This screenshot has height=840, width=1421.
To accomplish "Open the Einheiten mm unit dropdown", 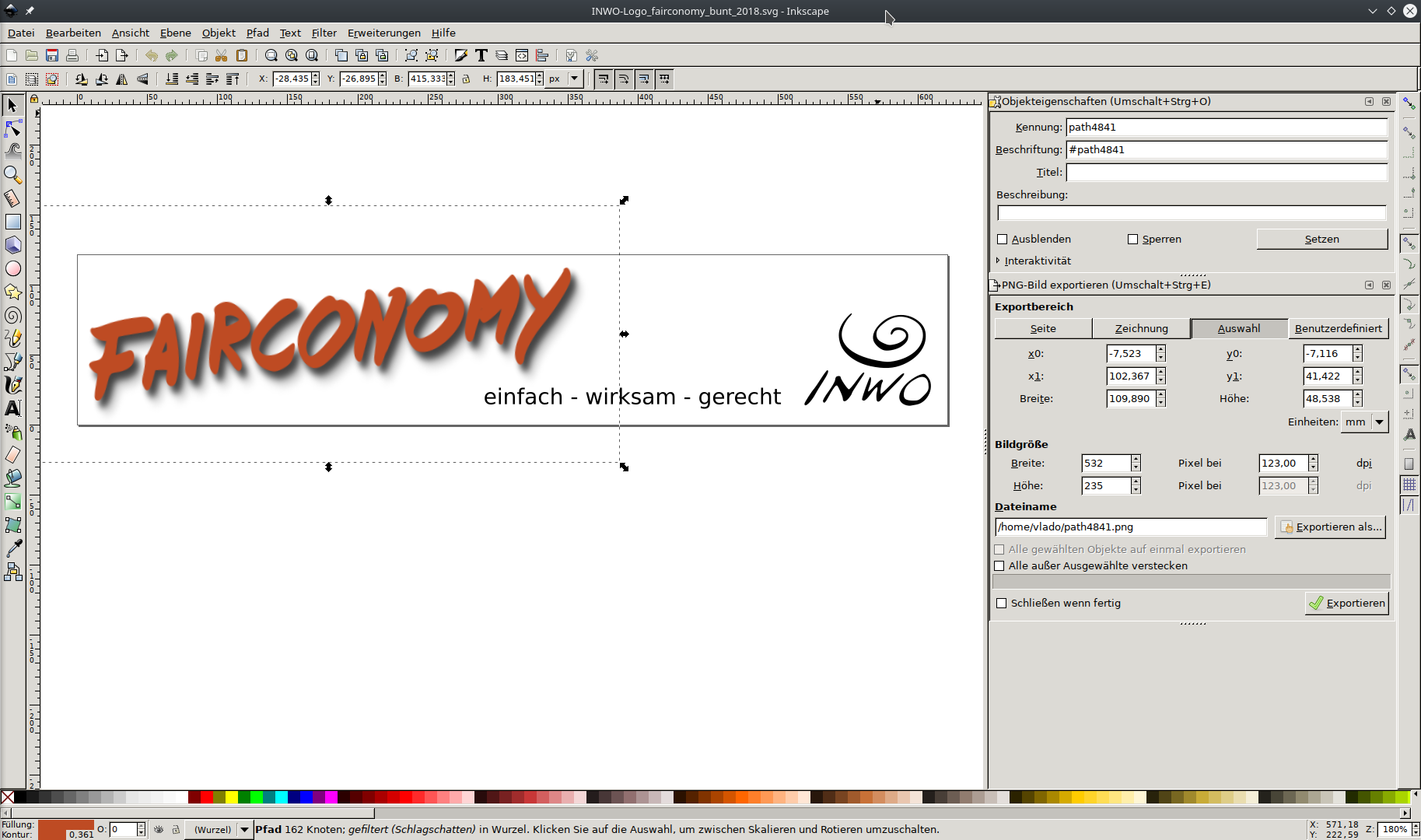I will 1365,422.
